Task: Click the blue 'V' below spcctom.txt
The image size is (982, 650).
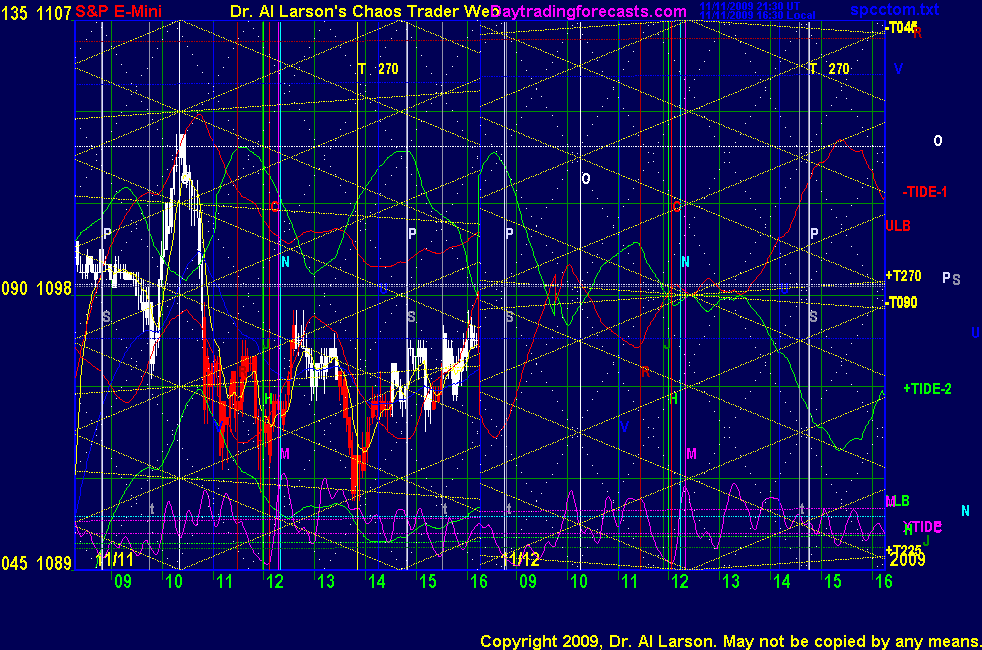Action: pyautogui.click(x=898, y=69)
